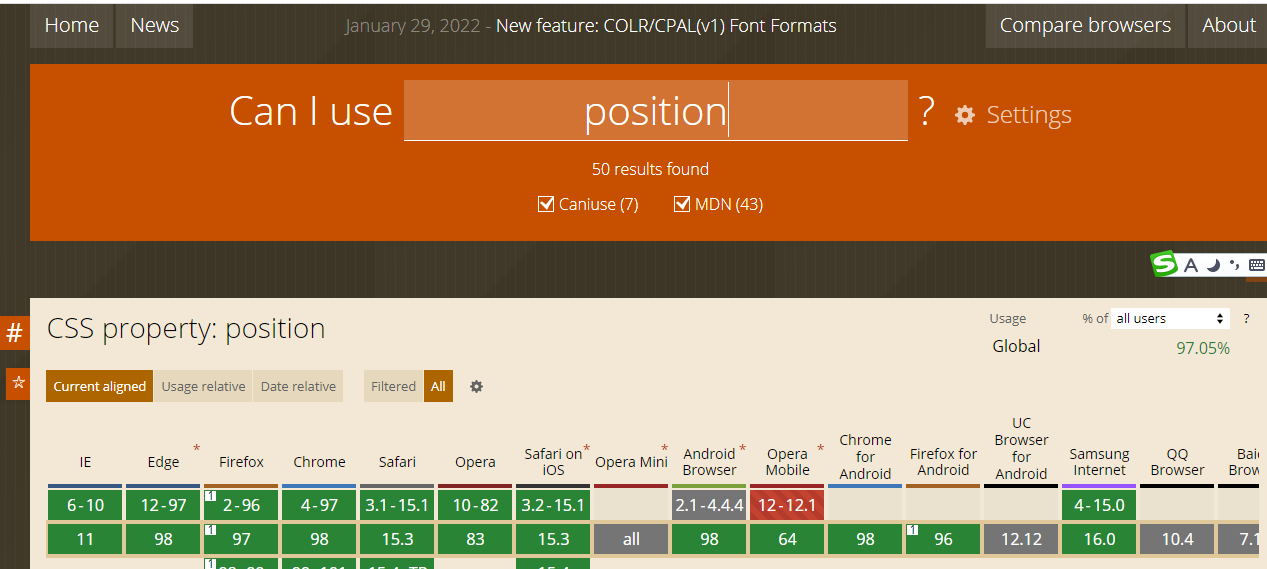Select the Current aligned view tab
The image size is (1267, 569).
click(100, 386)
